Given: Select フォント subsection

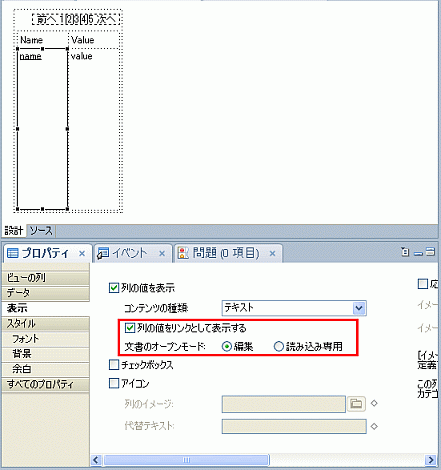Looking at the screenshot, I should coord(45,339).
